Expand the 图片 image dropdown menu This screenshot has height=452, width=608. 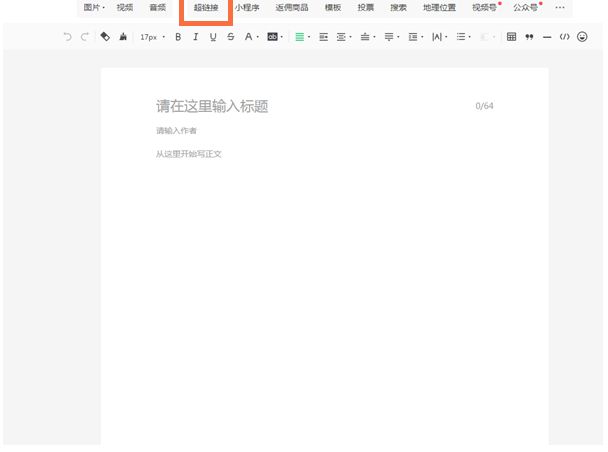(x=94, y=7)
